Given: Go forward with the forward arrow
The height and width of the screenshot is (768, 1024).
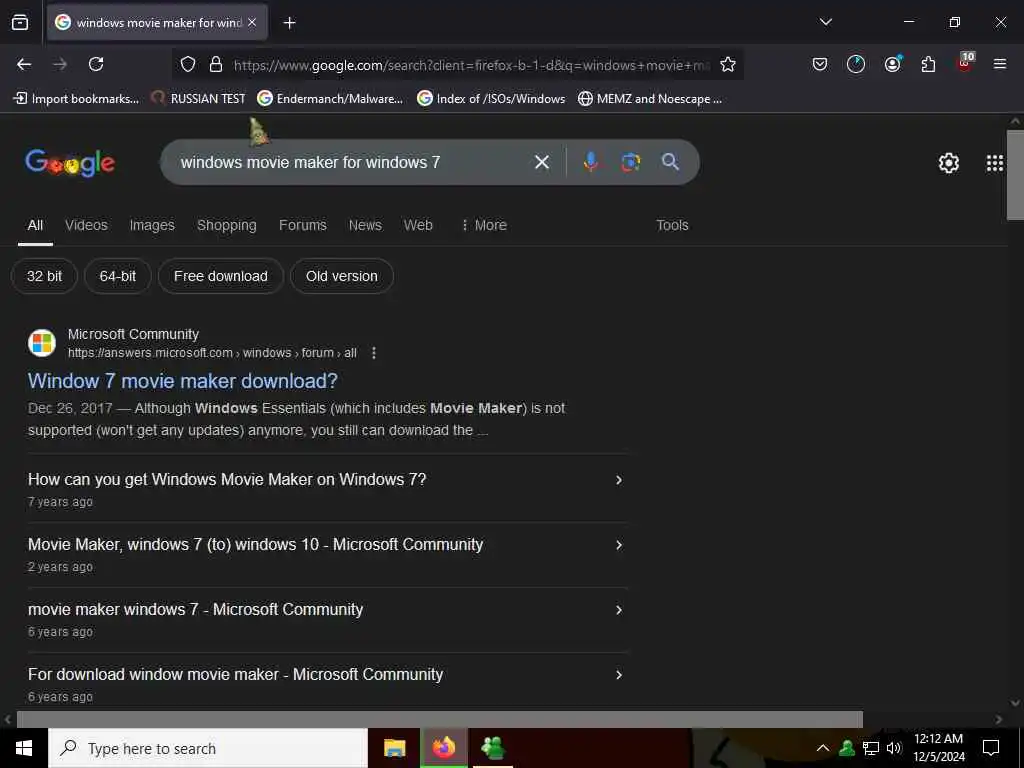Looking at the screenshot, I should click(x=60, y=64).
